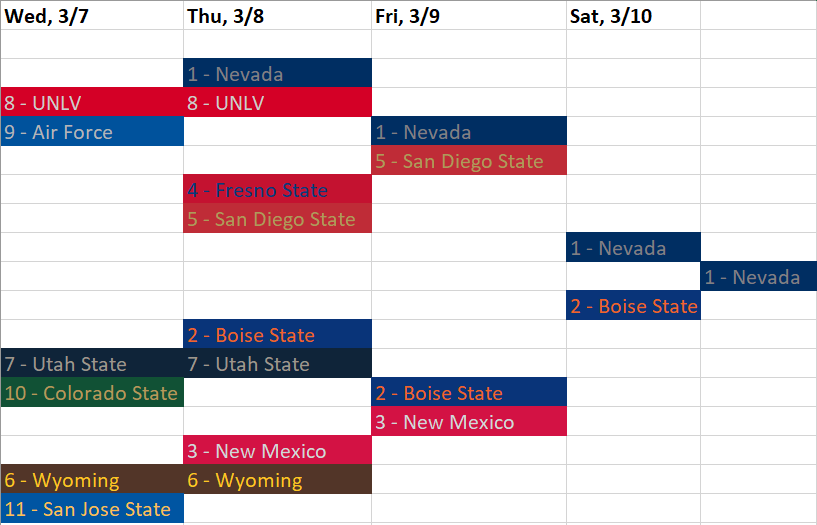This screenshot has width=817, height=525.
Task: Click the Sat, 3/10 header cell
Action: pyautogui.click(x=632, y=16)
